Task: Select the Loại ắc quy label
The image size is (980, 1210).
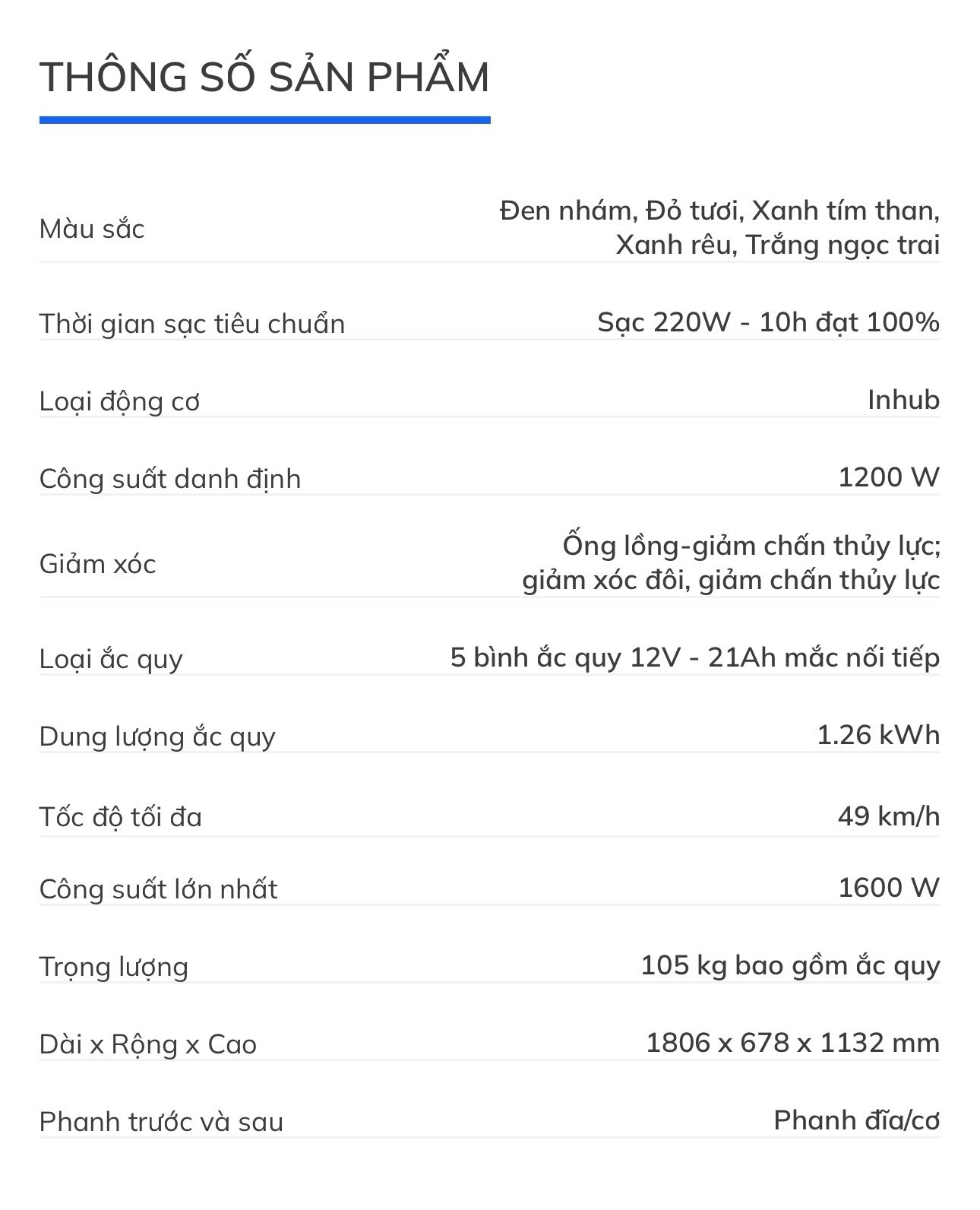Action: tap(111, 659)
